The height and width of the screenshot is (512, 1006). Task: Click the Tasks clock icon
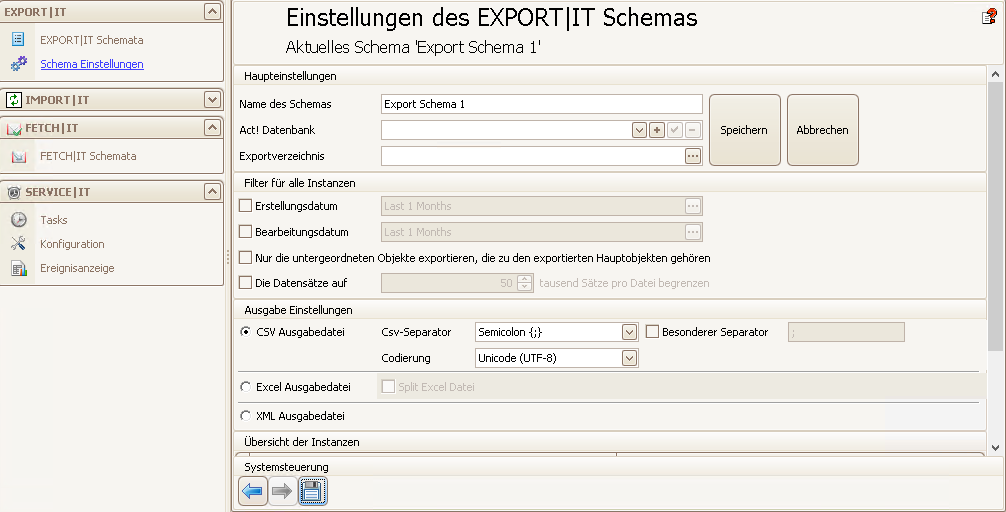click(x=19, y=220)
